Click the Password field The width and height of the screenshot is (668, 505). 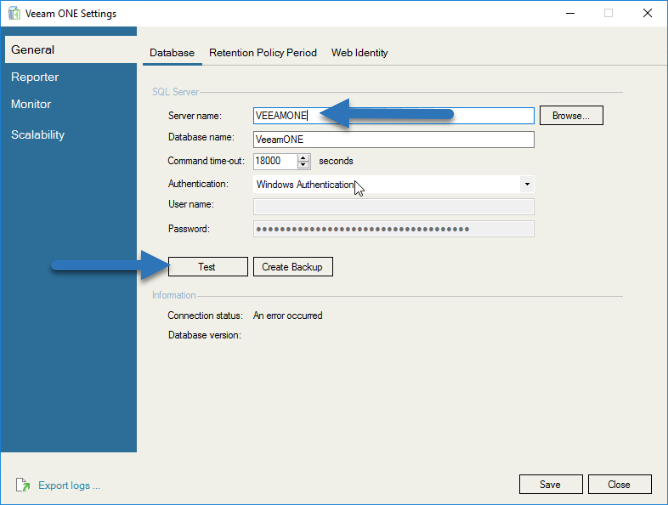point(394,229)
